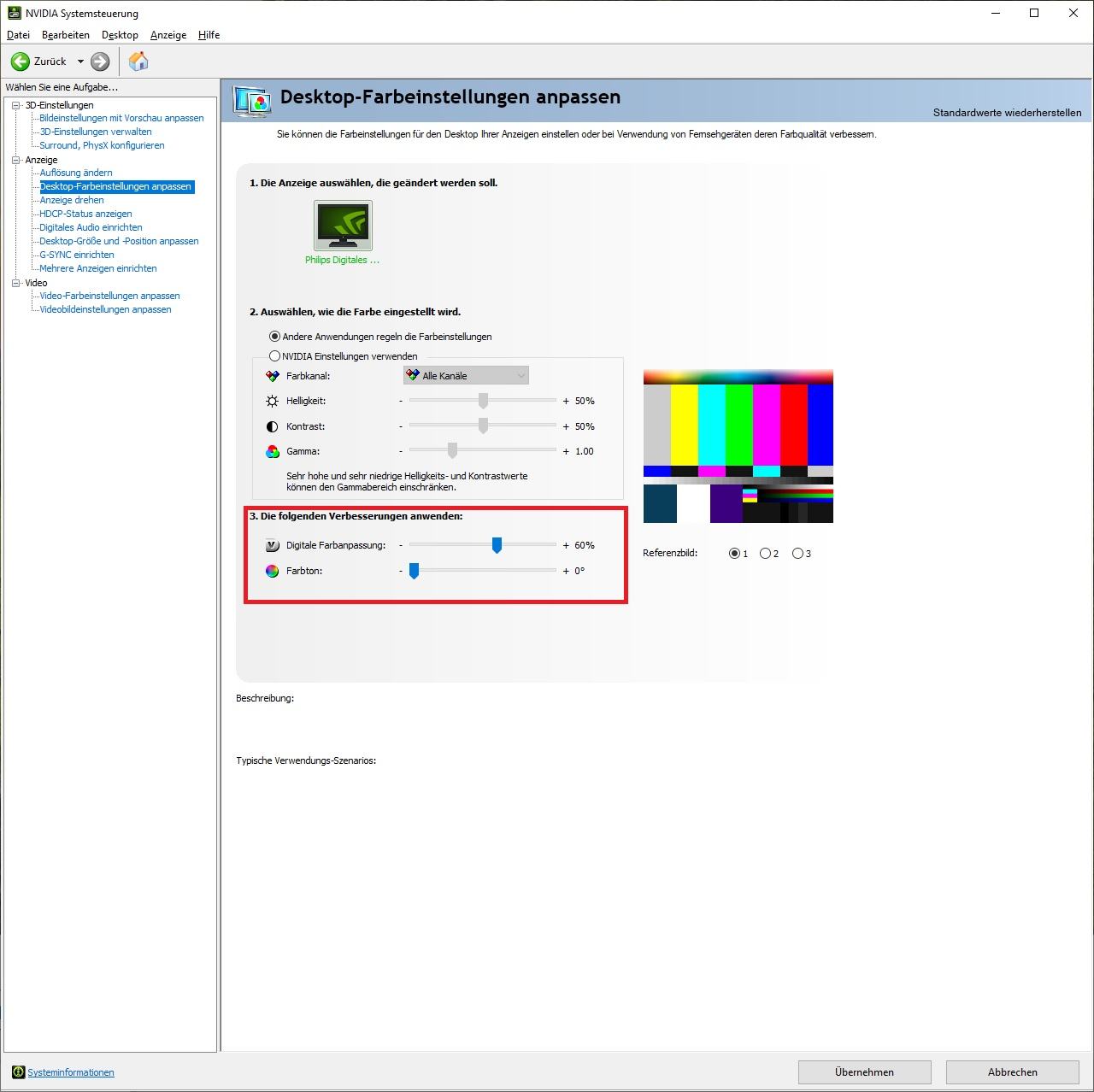Image resolution: width=1094 pixels, height=1092 pixels.
Task: Click the Farbton slider handle
Action: [x=414, y=571]
